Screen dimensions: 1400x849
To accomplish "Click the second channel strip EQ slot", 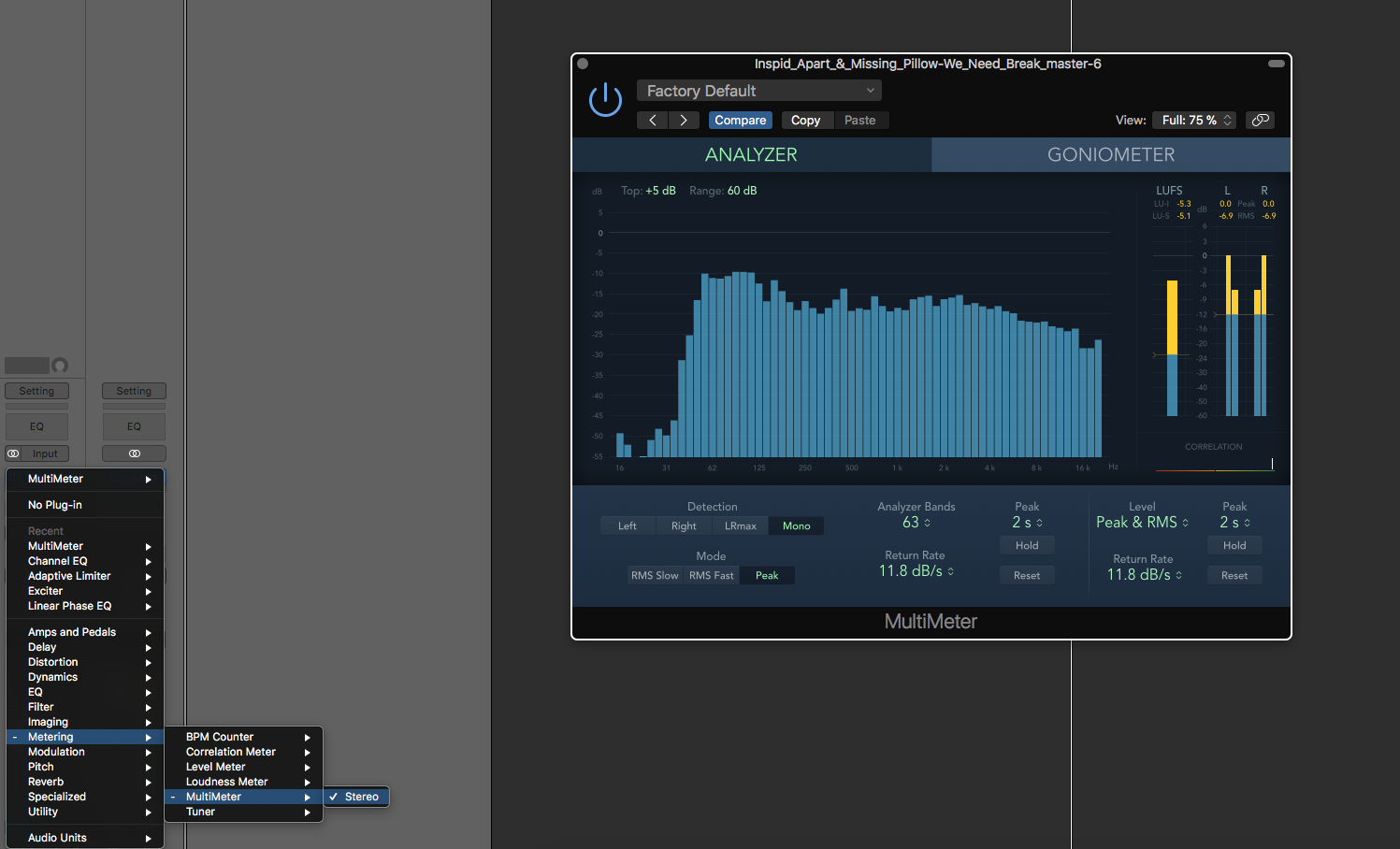I will [x=134, y=426].
